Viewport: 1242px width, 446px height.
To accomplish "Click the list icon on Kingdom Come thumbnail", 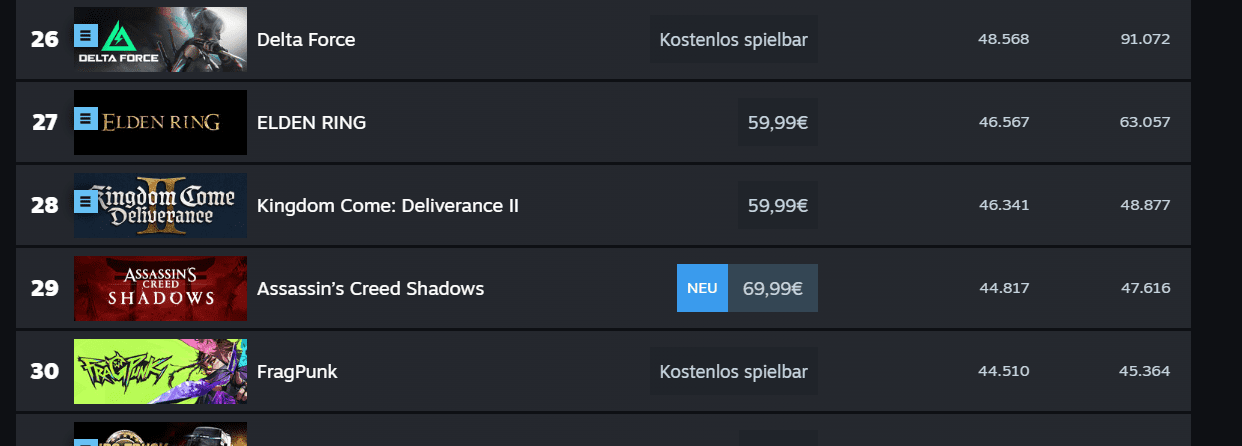I will point(85,203).
